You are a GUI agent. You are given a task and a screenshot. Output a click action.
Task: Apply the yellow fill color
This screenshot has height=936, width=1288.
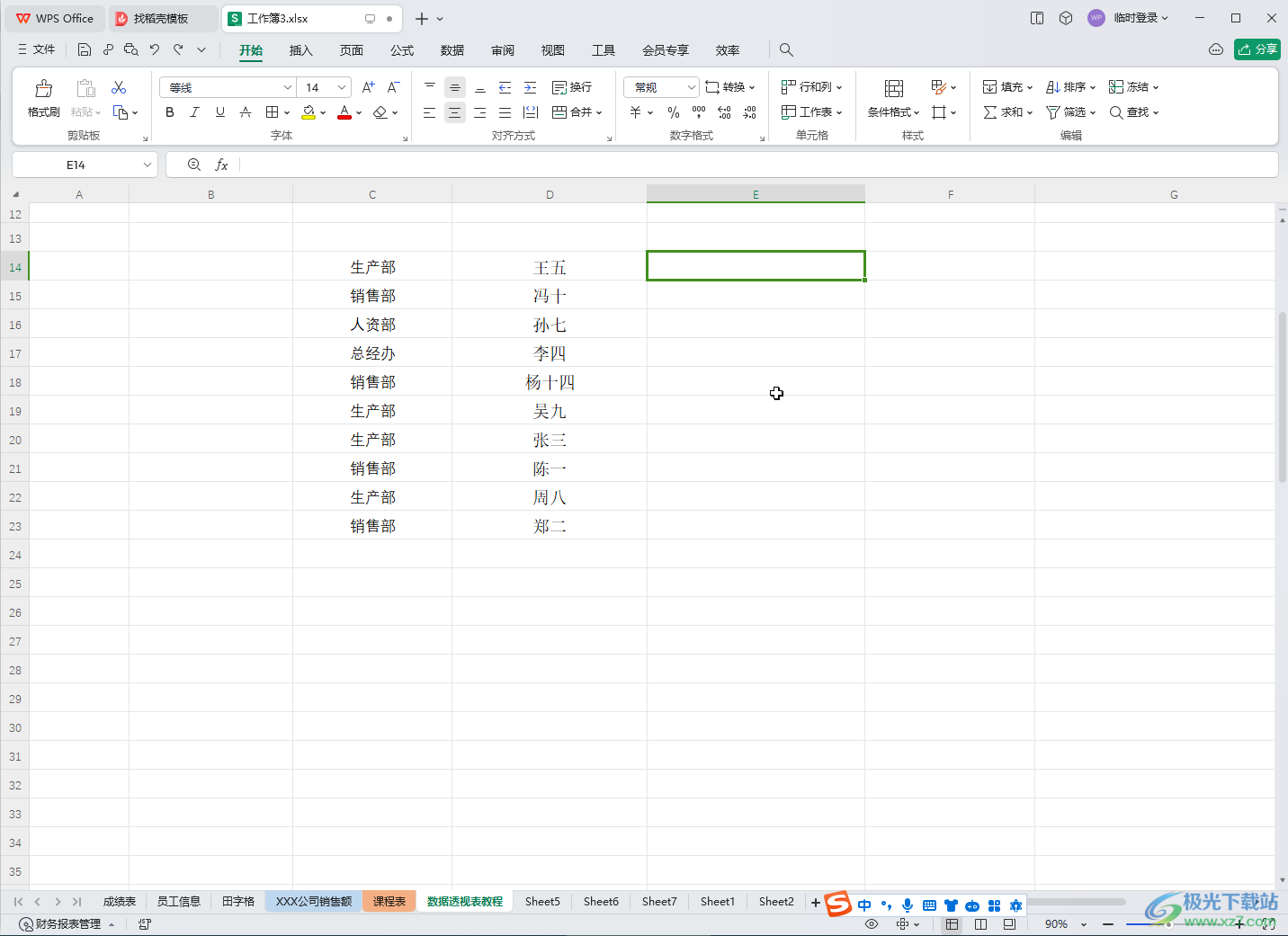tap(309, 112)
